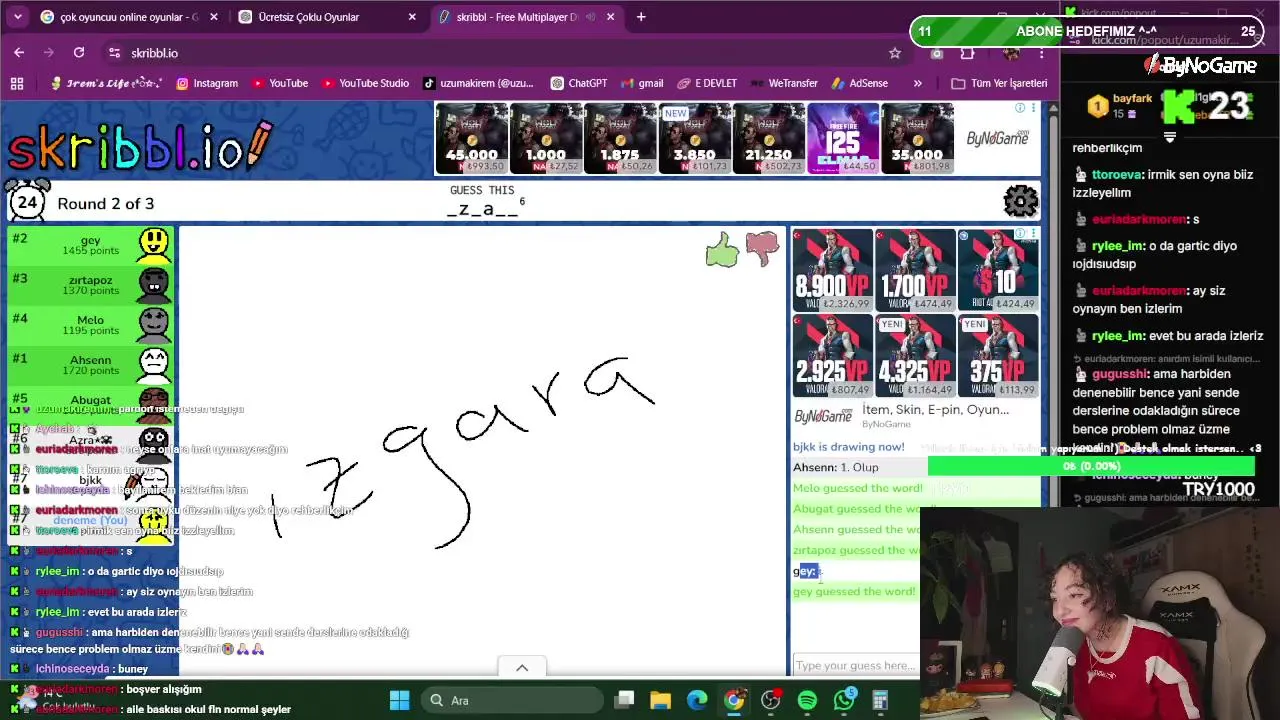This screenshot has width=1280, height=720.
Task: Open the YouTube bookmark
Action: 280,83
